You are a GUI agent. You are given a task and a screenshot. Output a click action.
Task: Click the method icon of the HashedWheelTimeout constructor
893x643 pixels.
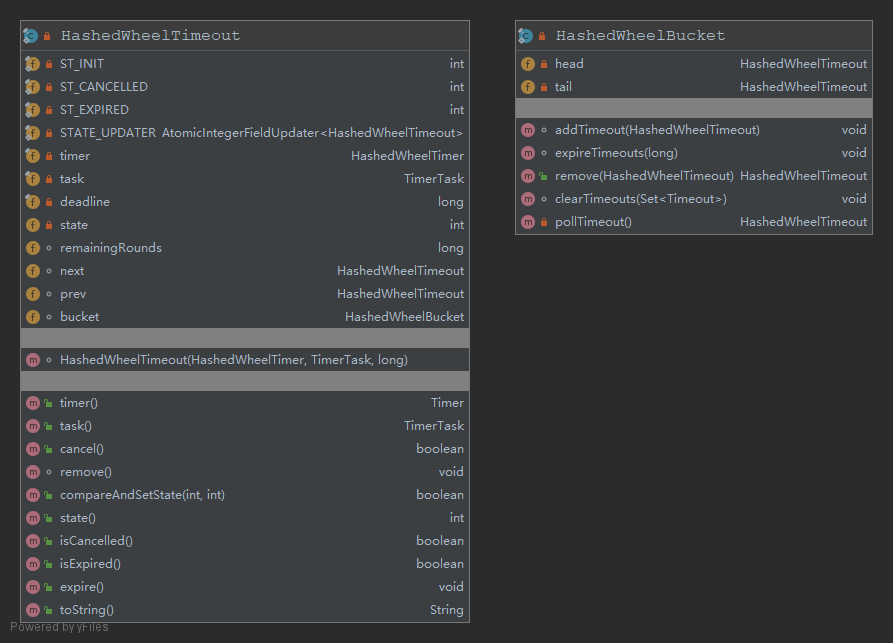coord(33,360)
